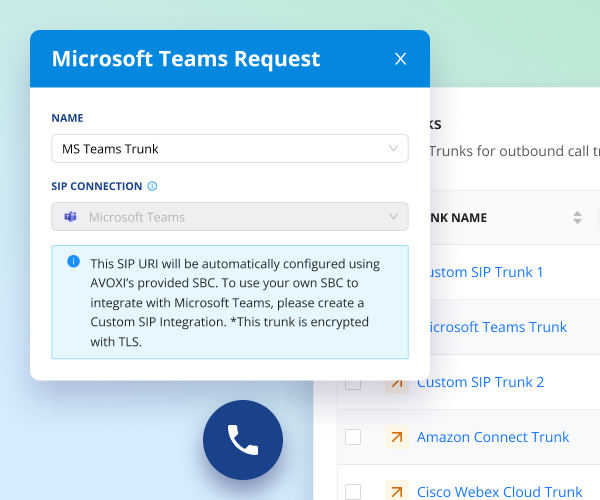Click outbound arrow icon for Amazon Connect Trunk
The width and height of the screenshot is (600, 500).
coord(397,437)
